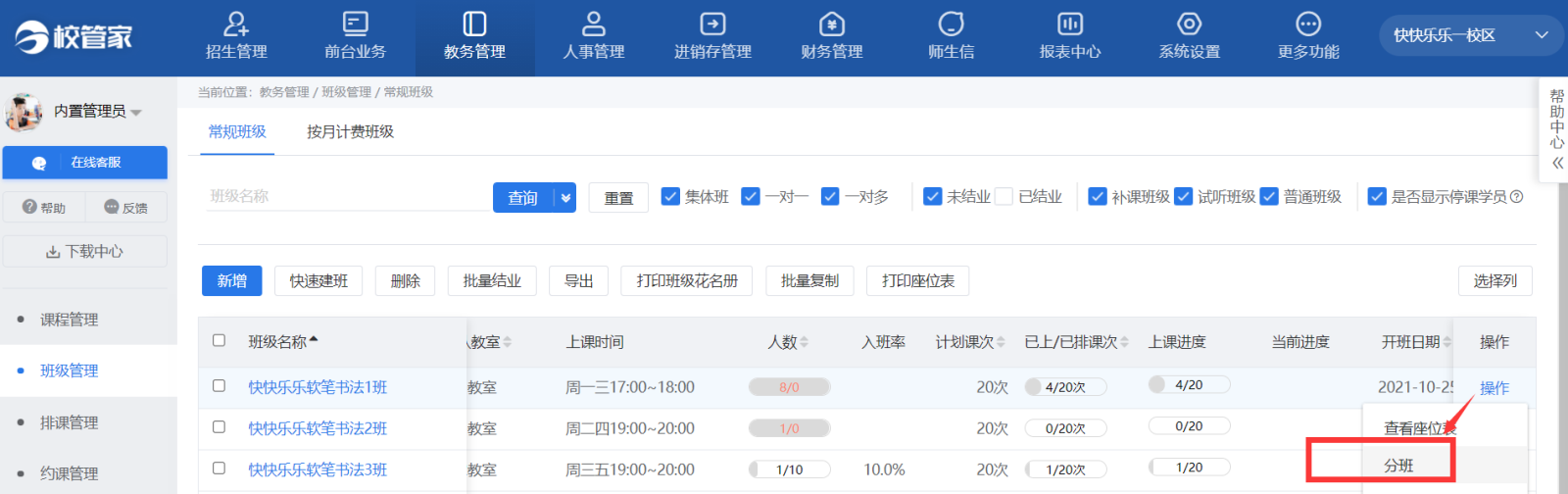
Task: Open 招生管理 enrollment module icon
Action: [236, 25]
